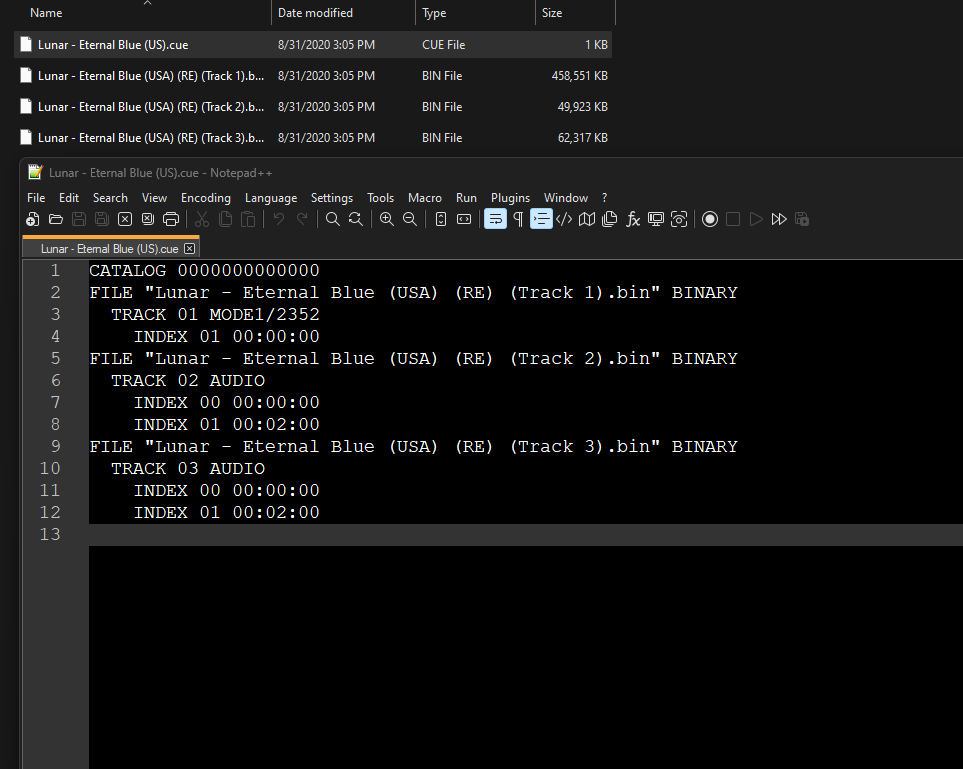Sort files by Size column header
The height and width of the screenshot is (769, 963).
552,13
